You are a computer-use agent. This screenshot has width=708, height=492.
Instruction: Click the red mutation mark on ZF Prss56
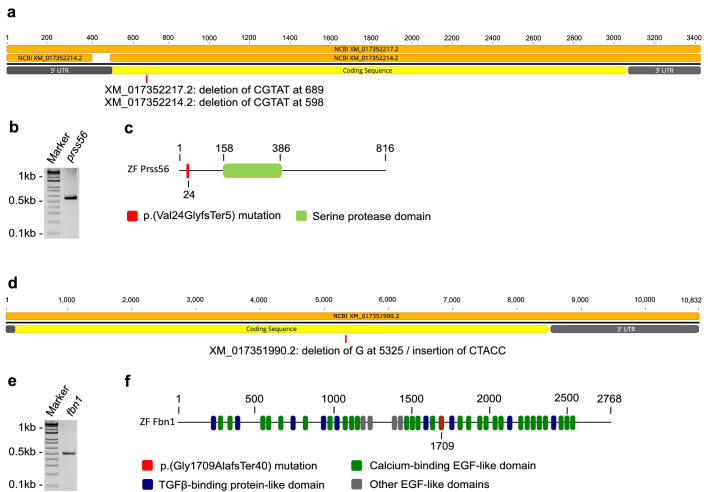[187, 171]
